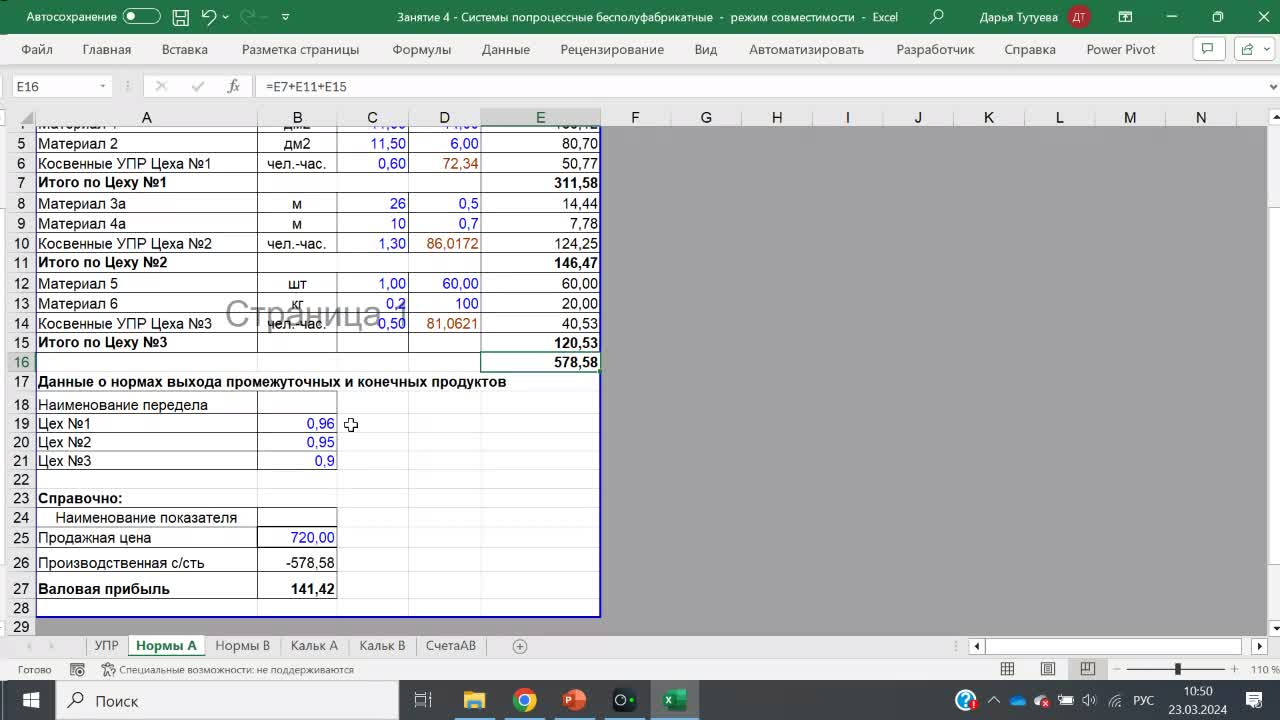Select column A header
Viewport: 1280px width, 720px height.
click(x=146, y=118)
